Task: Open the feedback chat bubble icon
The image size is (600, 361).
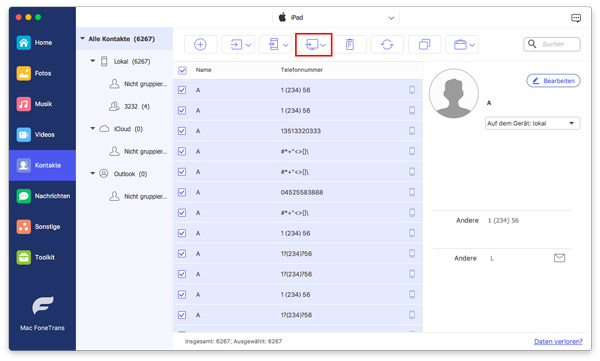Action: 576,18
